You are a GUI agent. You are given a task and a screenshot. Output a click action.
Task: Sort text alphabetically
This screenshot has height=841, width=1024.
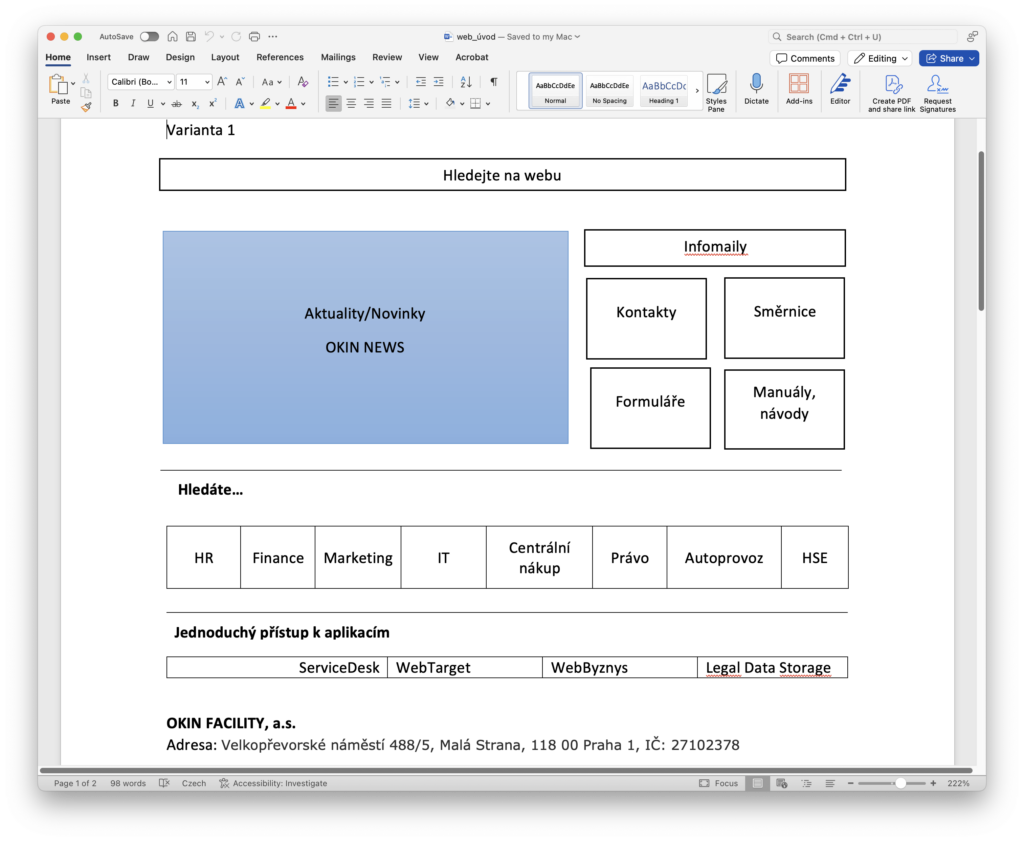point(466,82)
